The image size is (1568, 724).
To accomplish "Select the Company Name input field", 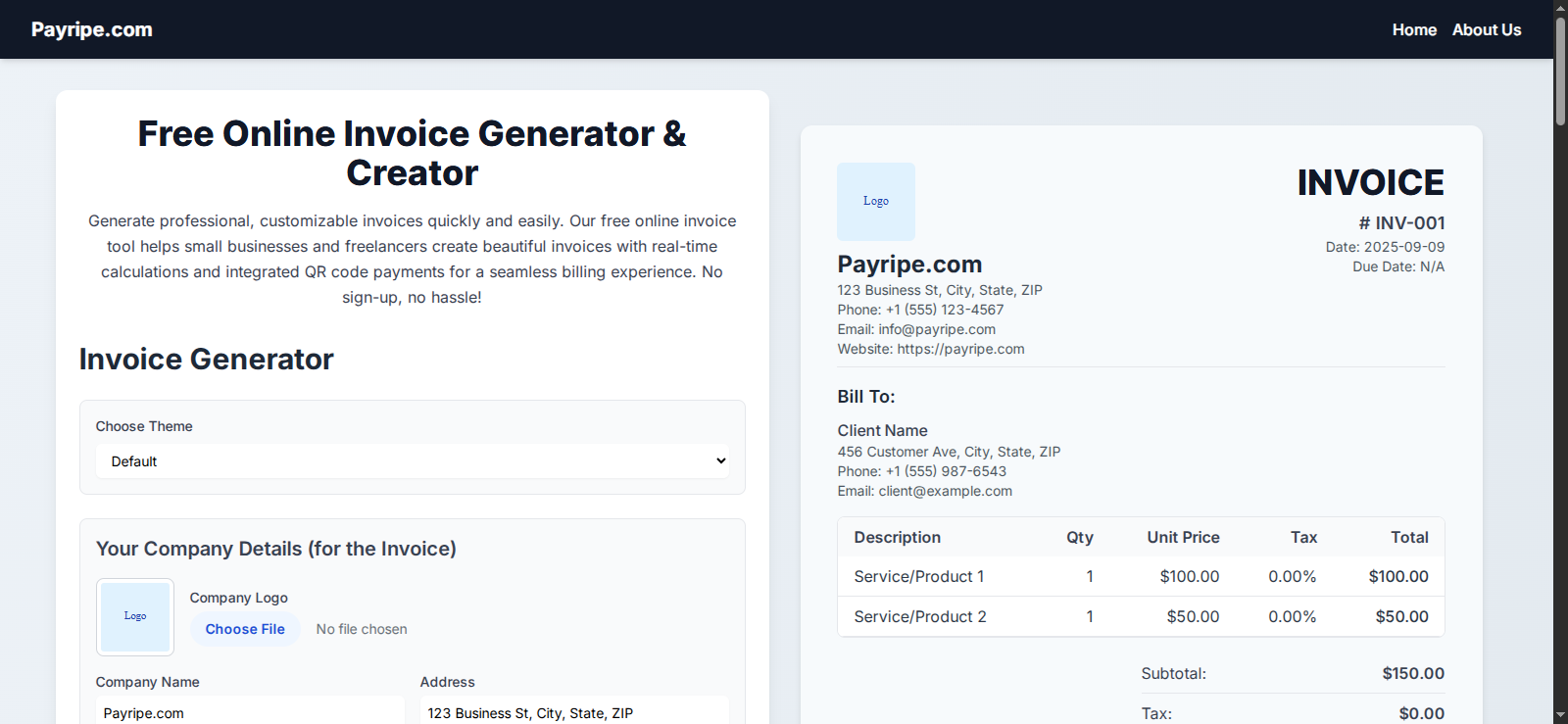I will [x=250, y=712].
